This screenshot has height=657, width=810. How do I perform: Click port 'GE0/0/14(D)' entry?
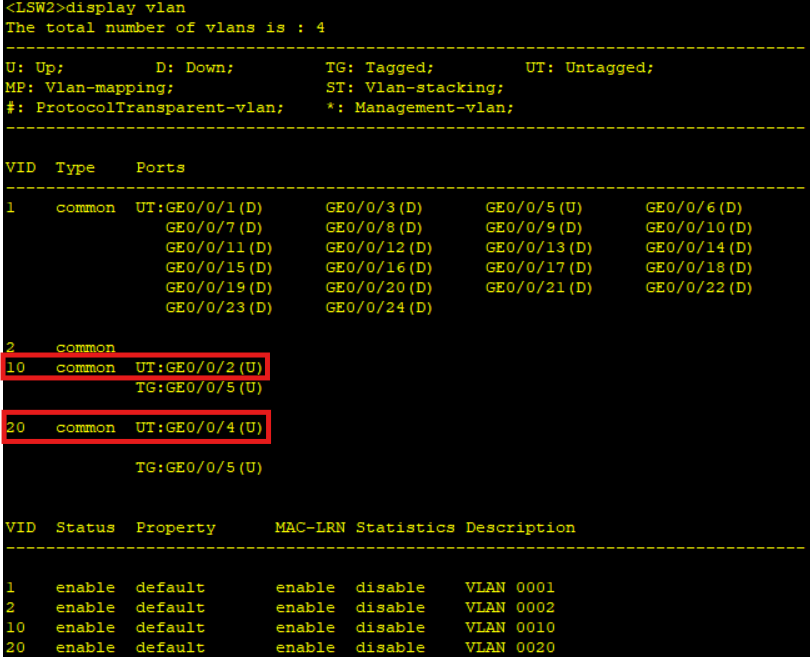tap(699, 248)
